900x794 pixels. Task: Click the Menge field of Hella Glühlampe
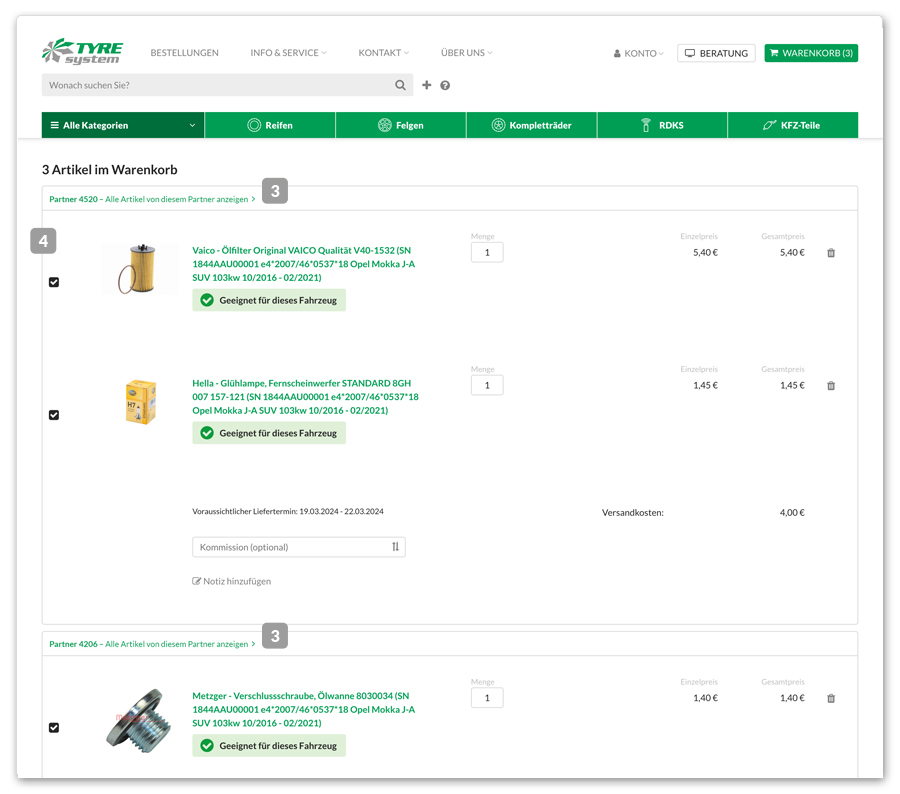[x=487, y=385]
